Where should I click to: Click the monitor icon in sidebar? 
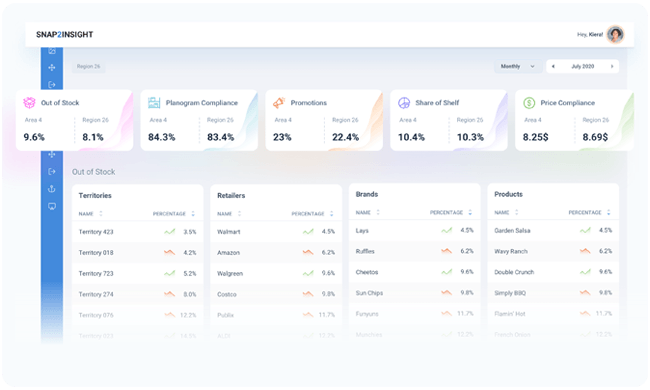(x=52, y=206)
